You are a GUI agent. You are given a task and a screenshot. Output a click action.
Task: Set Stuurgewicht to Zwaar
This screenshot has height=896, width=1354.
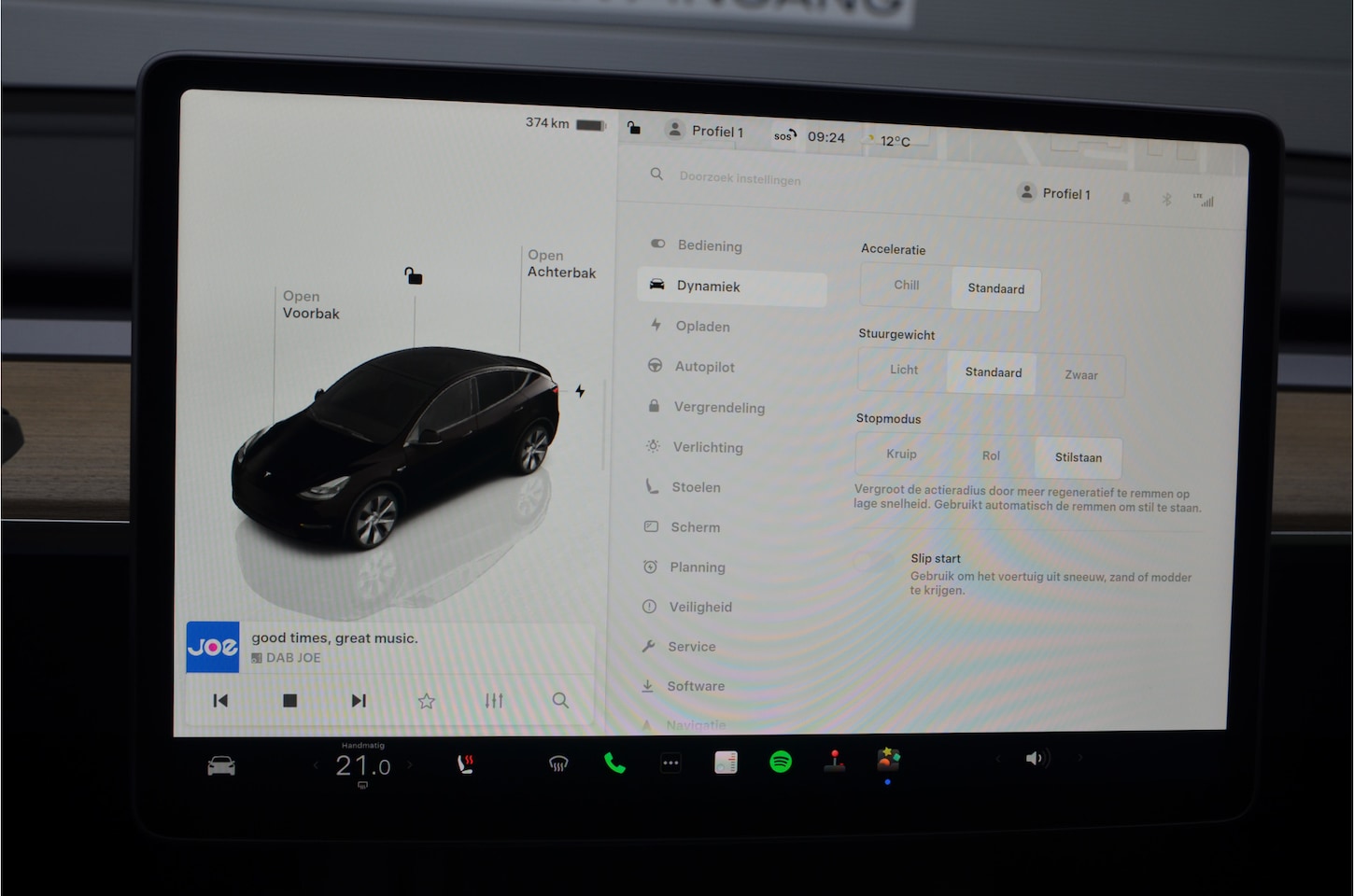point(1080,375)
